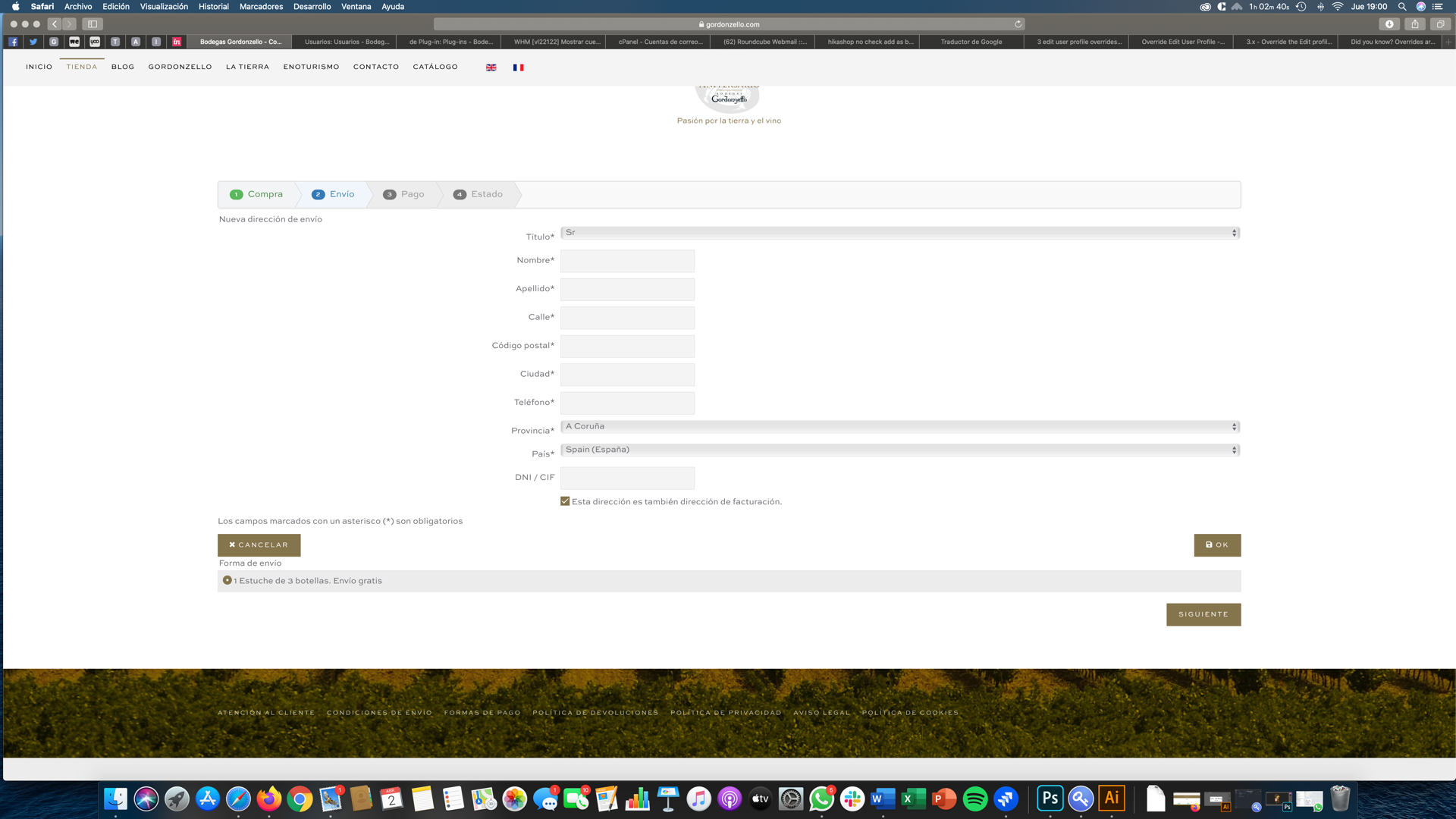
Task: Open the Titulo dropdown
Action: [x=899, y=233]
